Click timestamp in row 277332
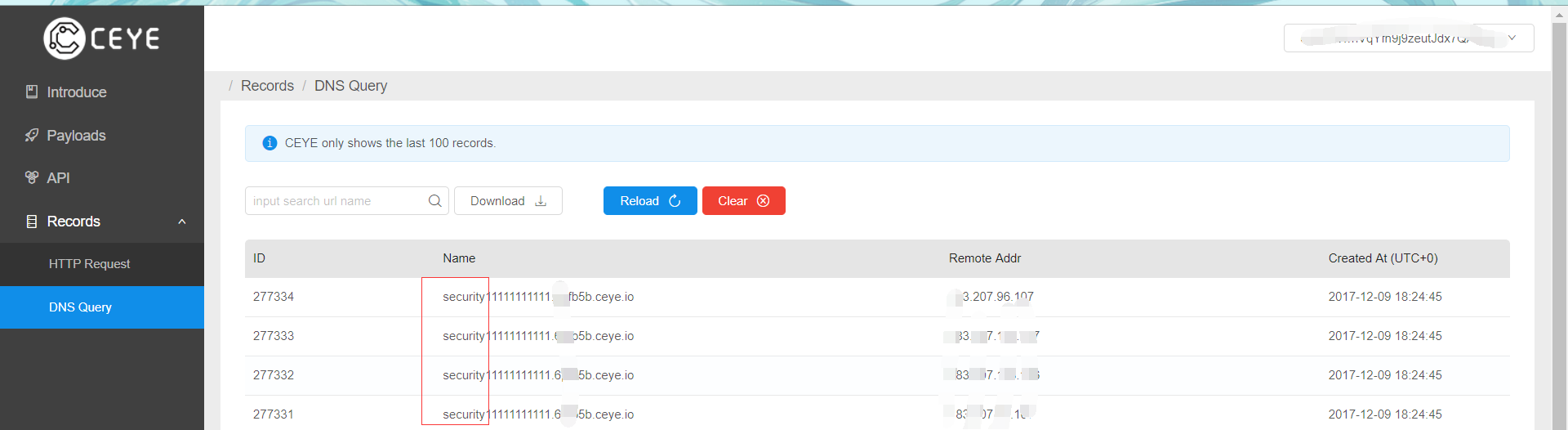The width and height of the screenshot is (1568, 430). (1385, 375)
